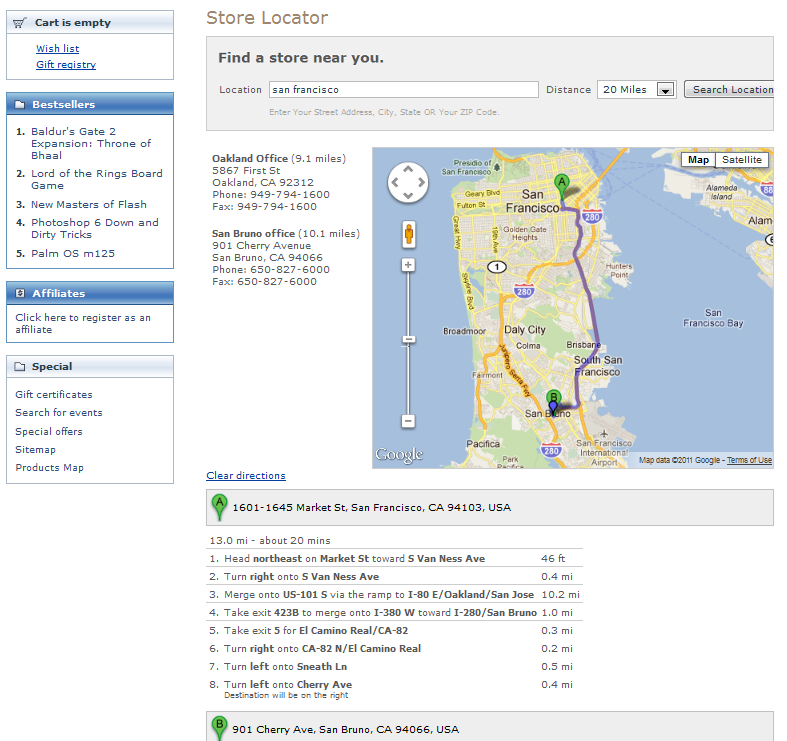The height and width of the screenshot is (741, 787).
Task: Click marker A on the map
Action: click(562, 186)
